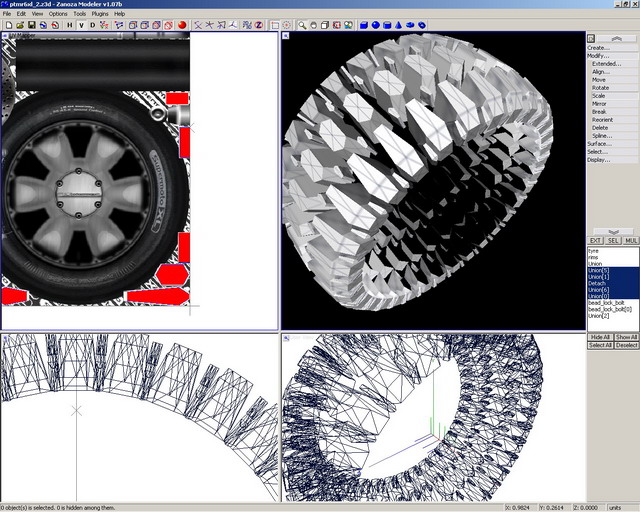Viewport: 640px width, 512px height.
Task: Toggle the D axis lock button
Action: (x=93, y=25)
